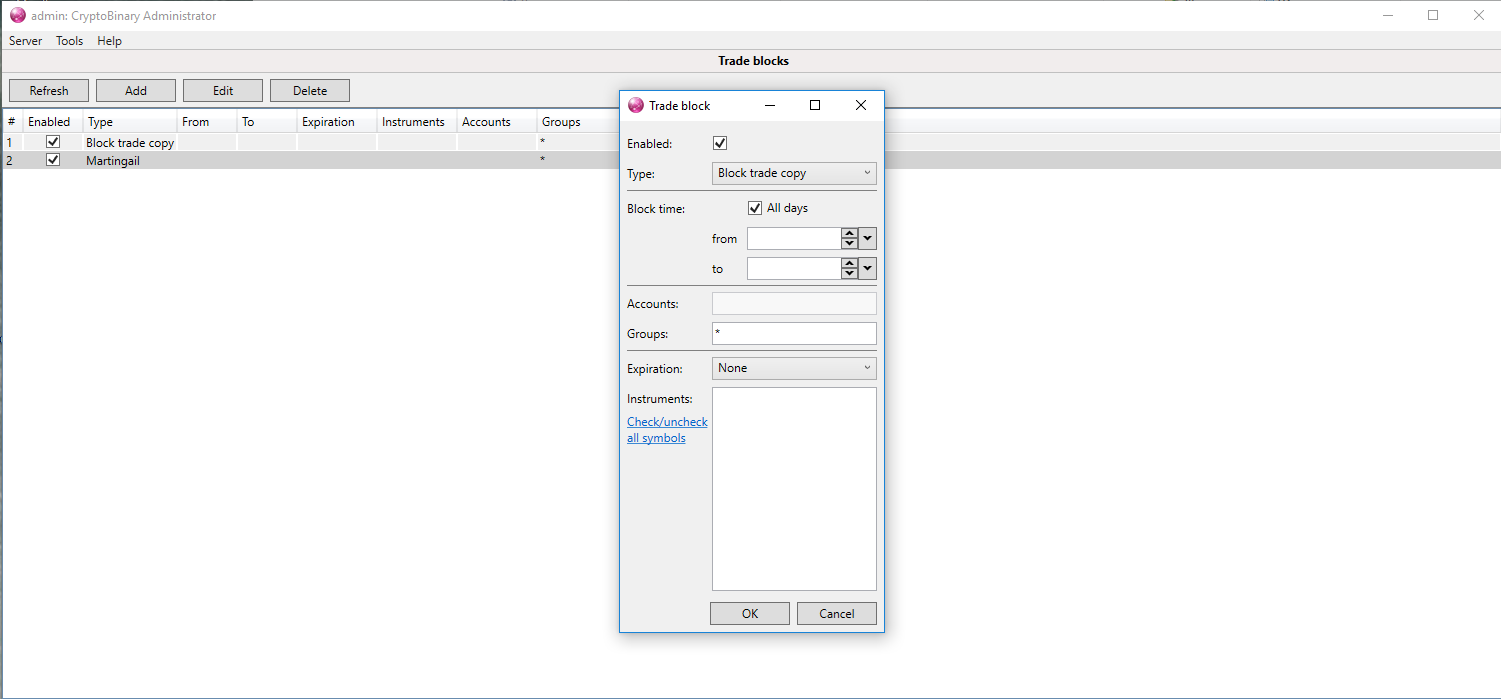Click the 'to' time picker dropdown arrow
Image resolution: width=1501 pixels, height=699 pixels.
(867, 268)
